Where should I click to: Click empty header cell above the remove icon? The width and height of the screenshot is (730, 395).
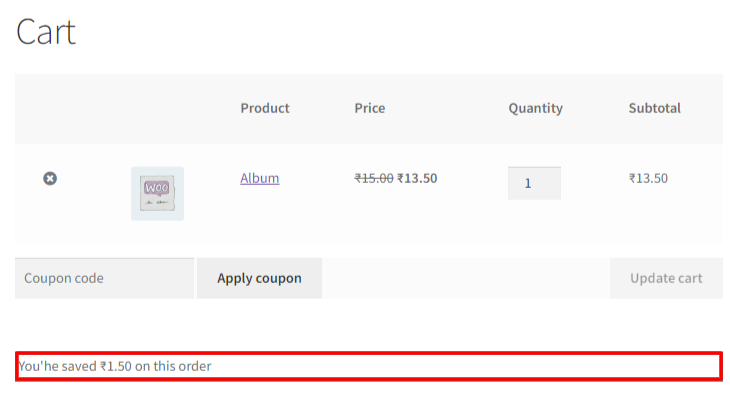click(x=50, y=108)
